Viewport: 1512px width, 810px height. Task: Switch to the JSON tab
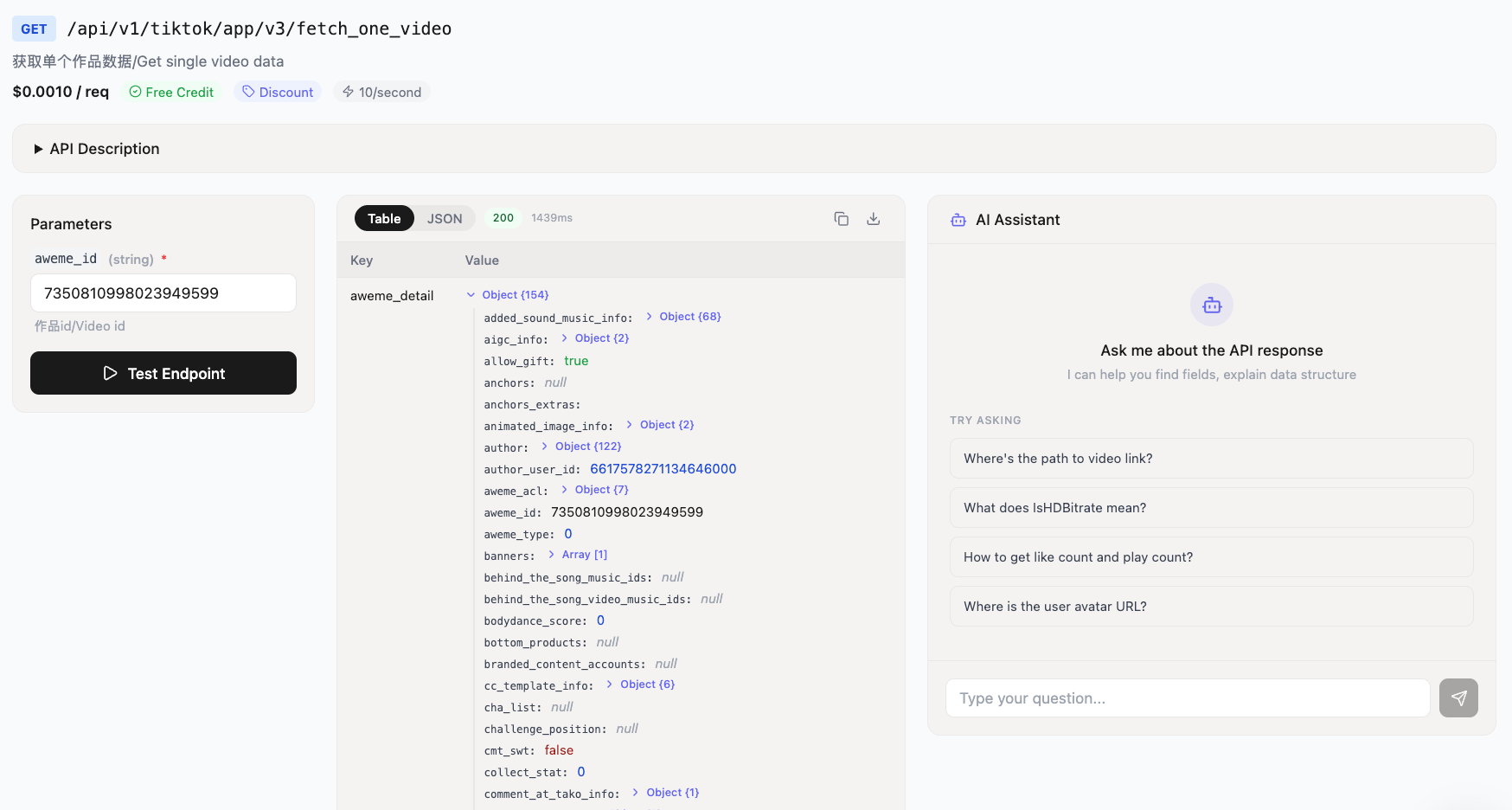coord(443,218)
